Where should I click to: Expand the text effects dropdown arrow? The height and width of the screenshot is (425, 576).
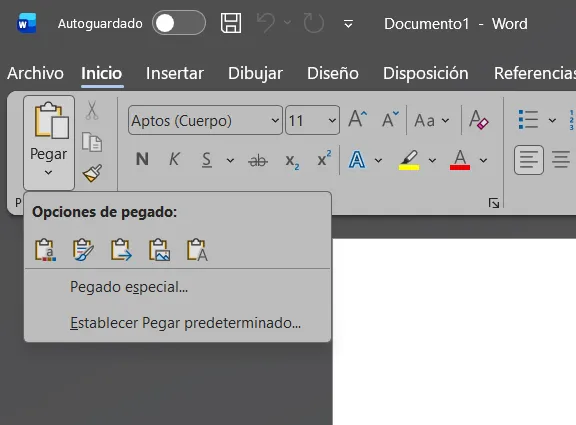point(378,160)
